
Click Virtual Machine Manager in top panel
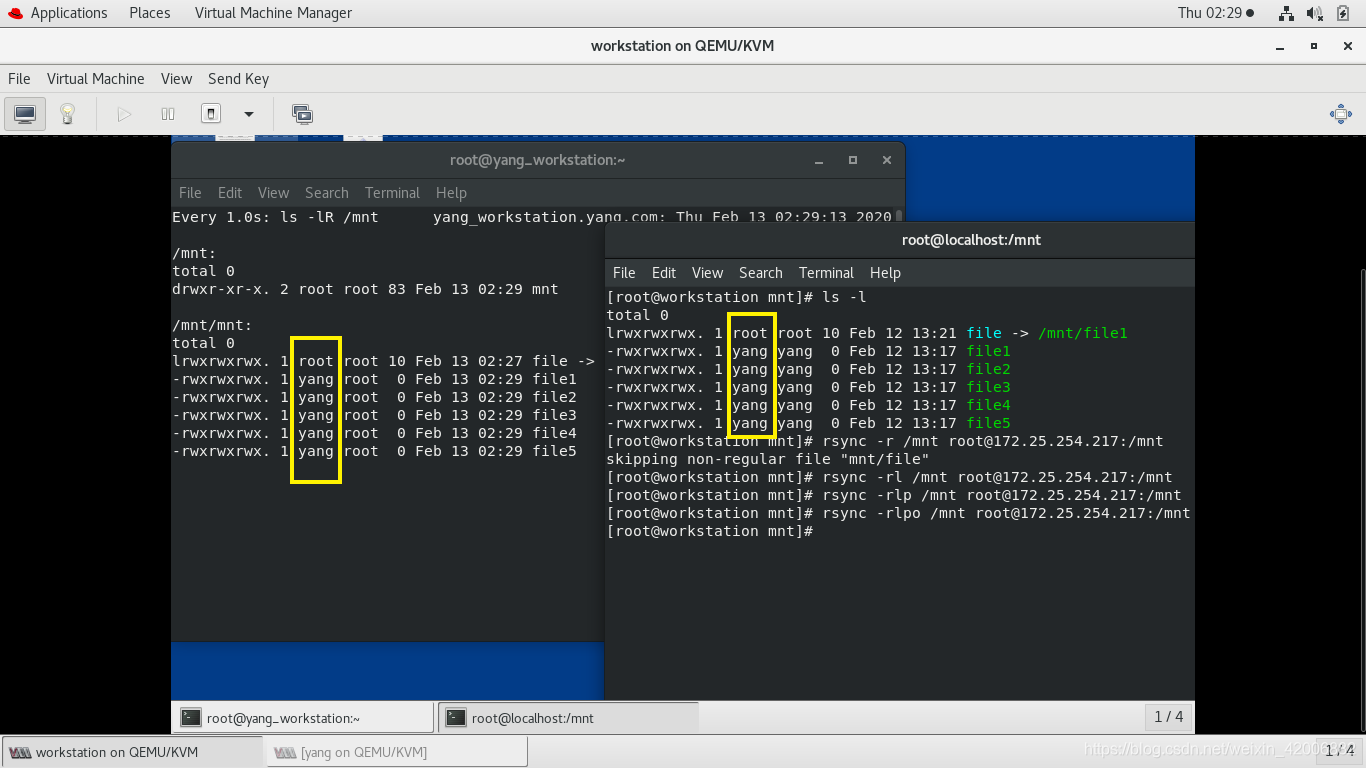click(273, 13)
